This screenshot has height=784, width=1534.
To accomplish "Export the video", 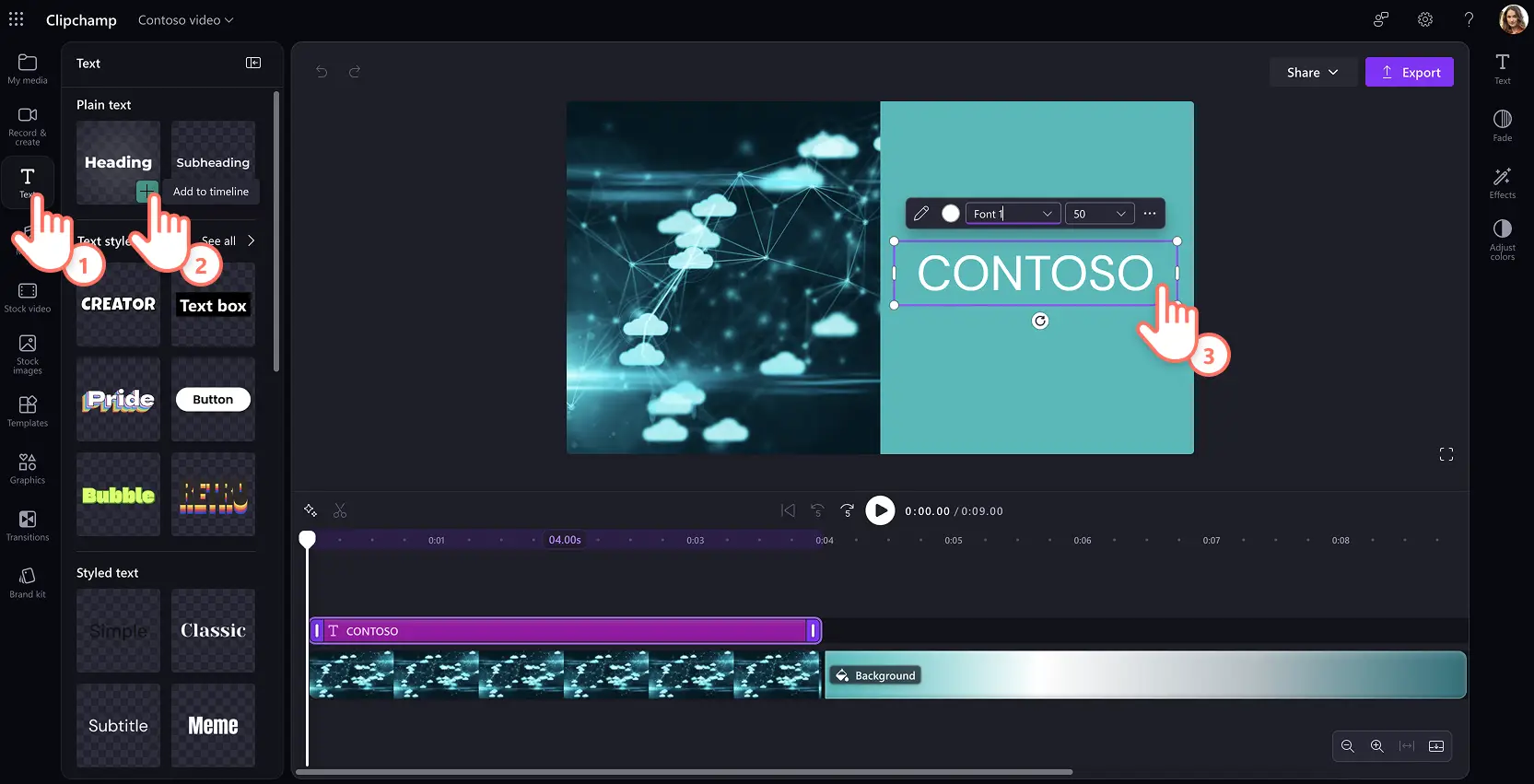I will [1410, 72].
